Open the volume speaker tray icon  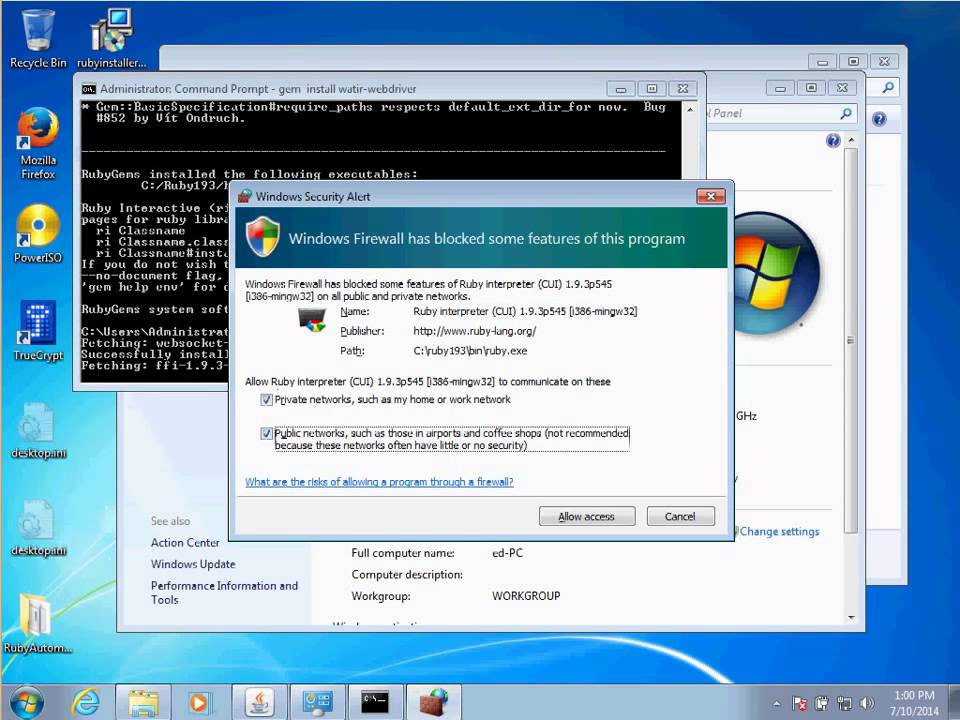(x=867, y=704)
